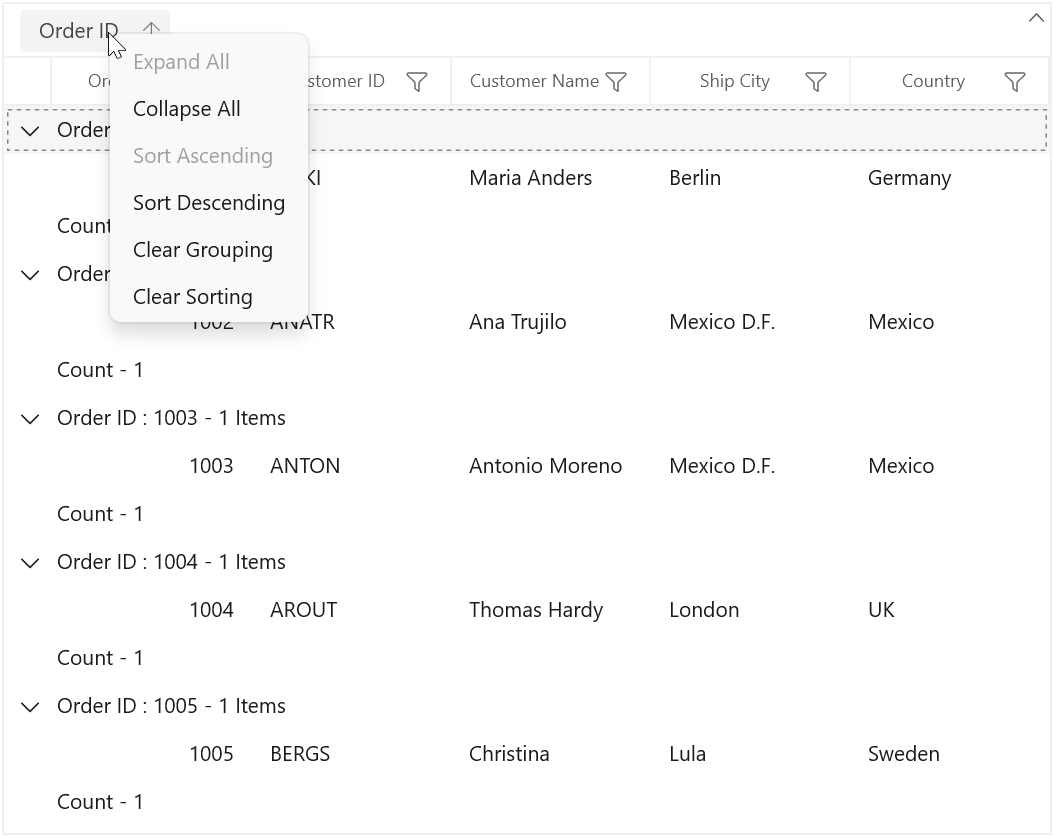Collapse the first Order group row
Screen dimensions: 1054x837
30,130
